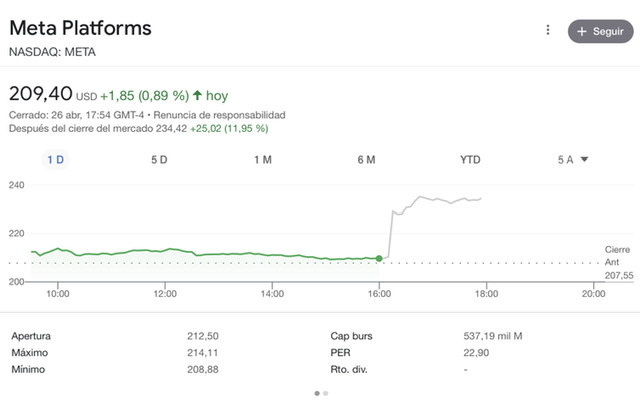Click the green dot at market close
Image resolution: width=640 pixels, height=409 pixels.
379,258
